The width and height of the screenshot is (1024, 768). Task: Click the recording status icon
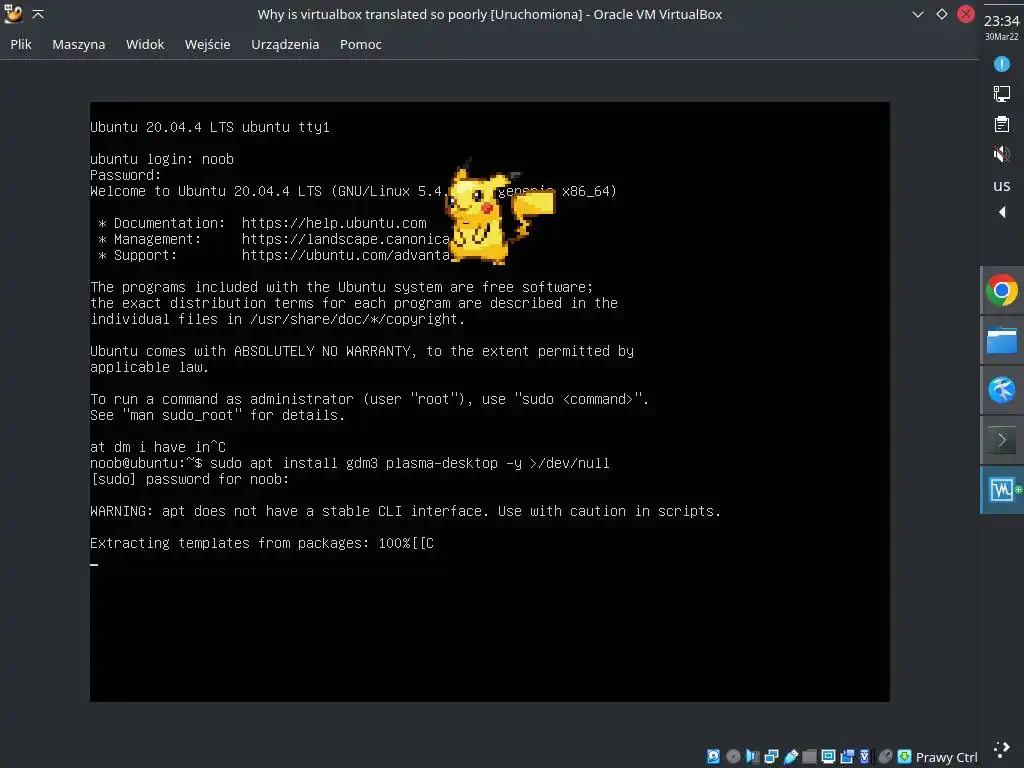tap(847, 756)
